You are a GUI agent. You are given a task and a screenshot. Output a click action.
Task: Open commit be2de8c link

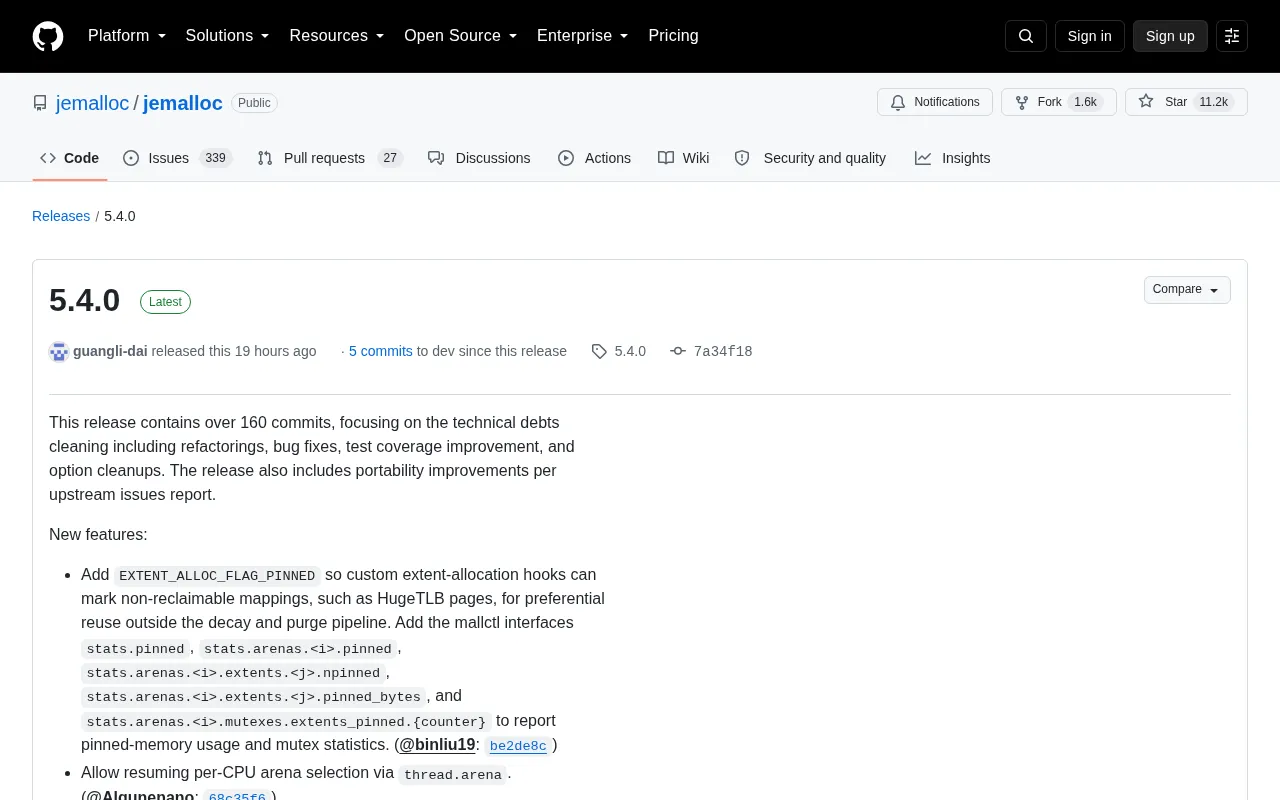pos(518,745)
